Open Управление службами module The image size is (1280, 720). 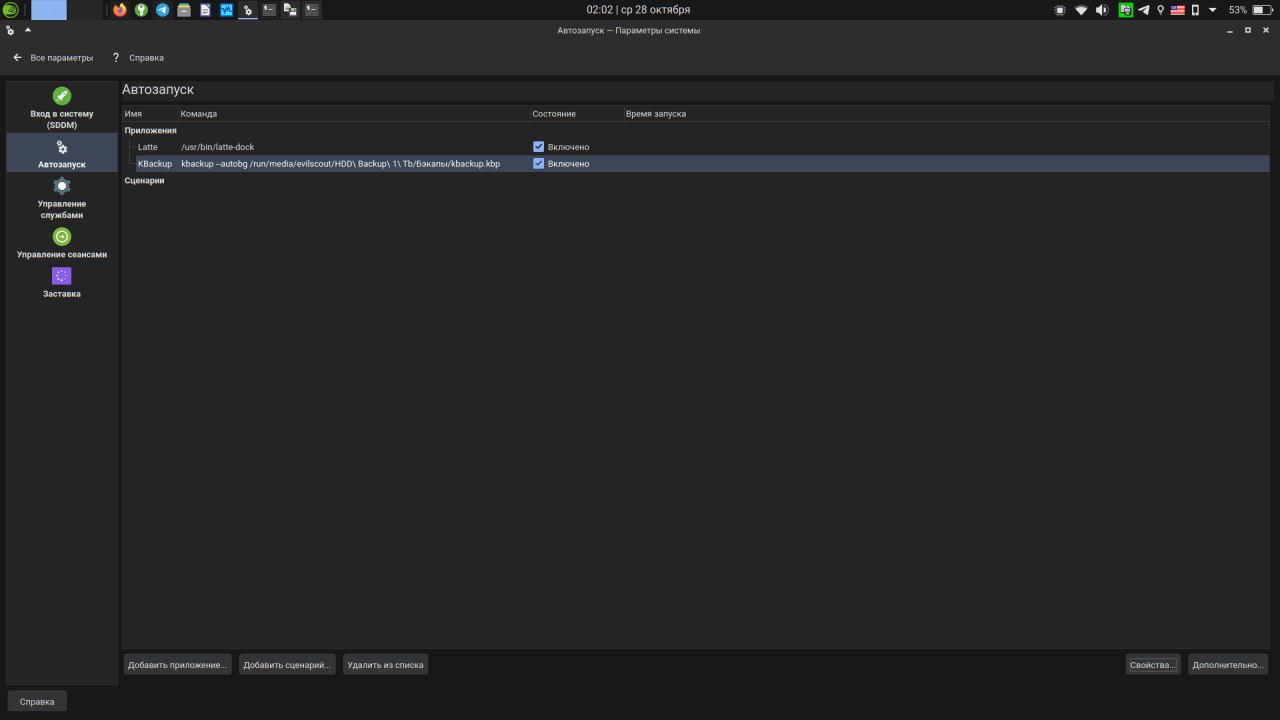[x=62, y=198]
